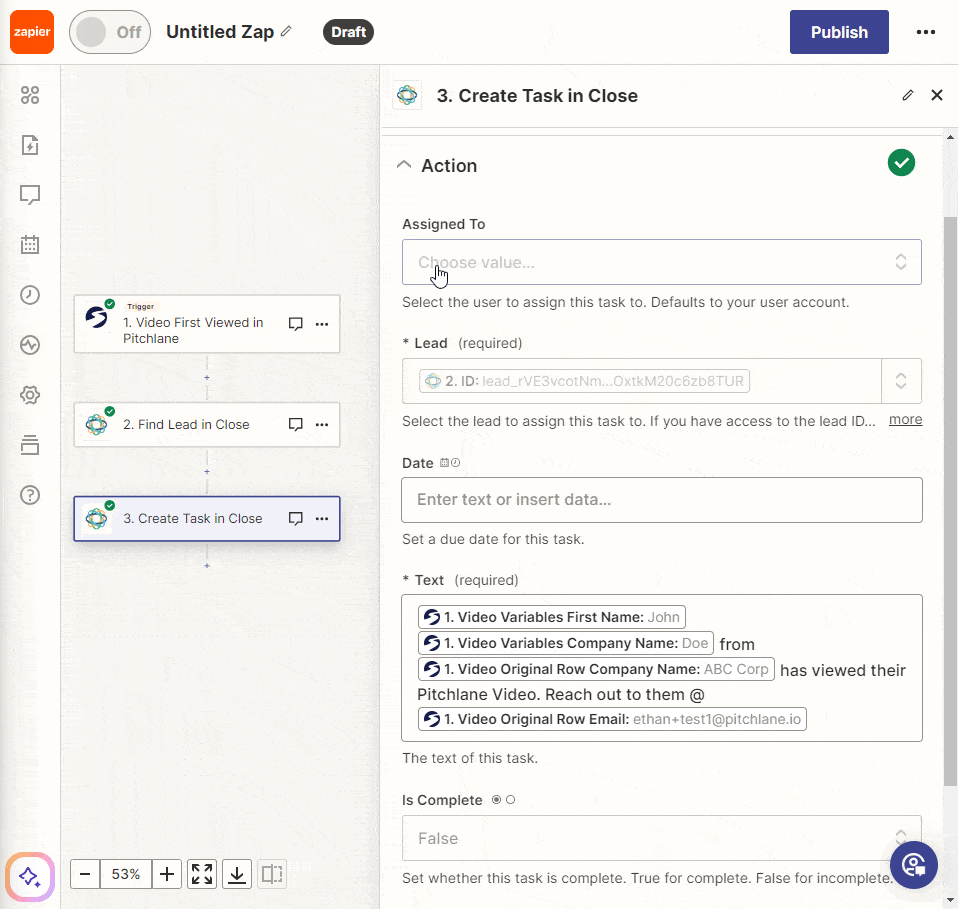Open the settings gear sidebar icon
The image size is (958, 909).
coord(30,395)
